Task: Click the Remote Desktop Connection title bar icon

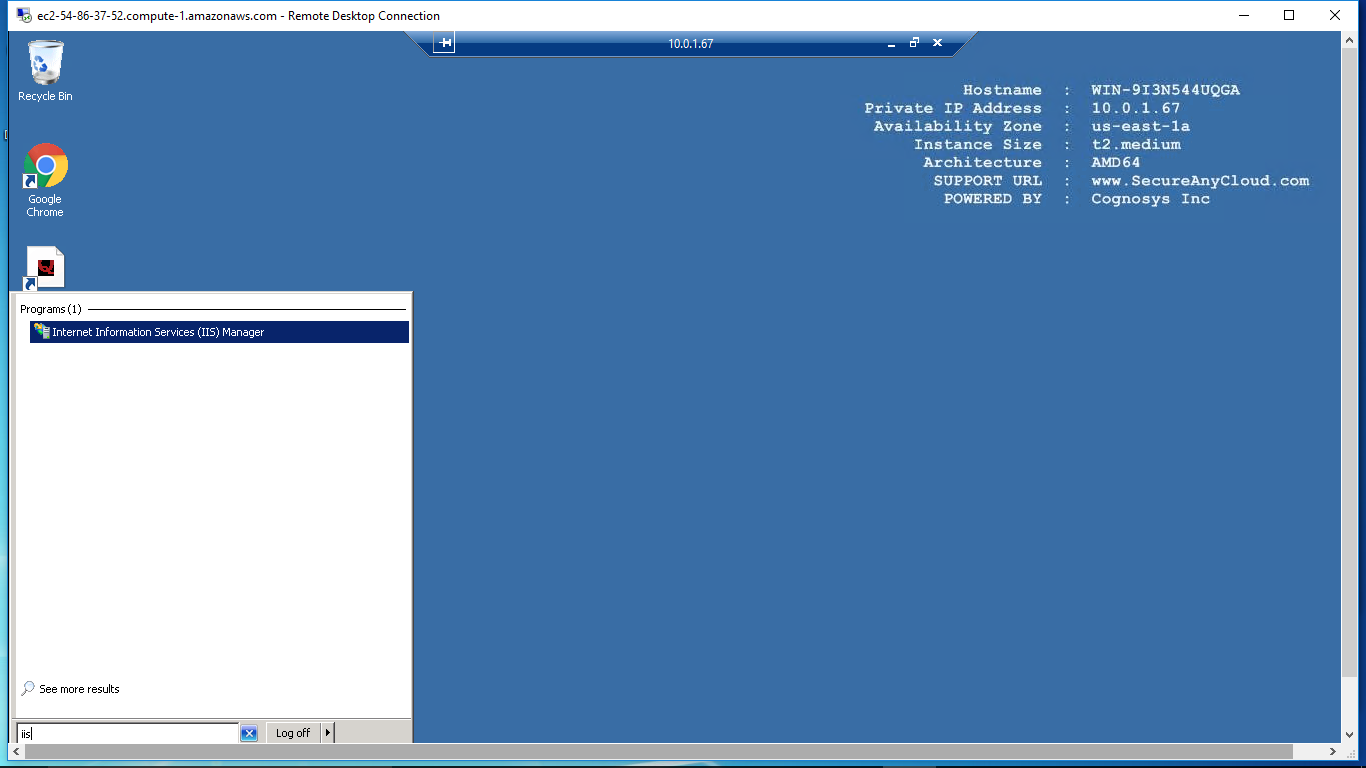Action: pyautogui.click(x=24, y=15)
